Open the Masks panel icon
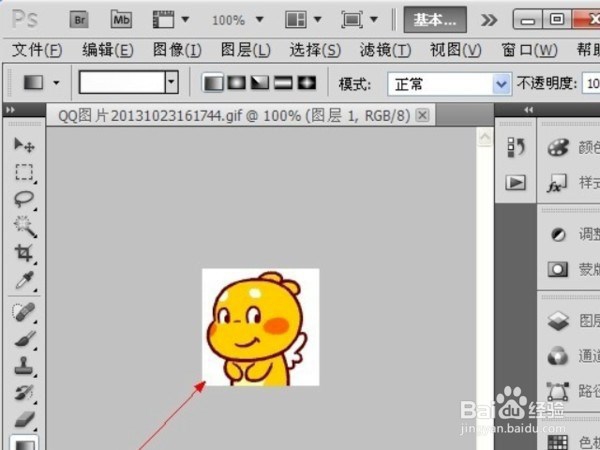Screen dimensions: 600x450 tap(558, 269)
